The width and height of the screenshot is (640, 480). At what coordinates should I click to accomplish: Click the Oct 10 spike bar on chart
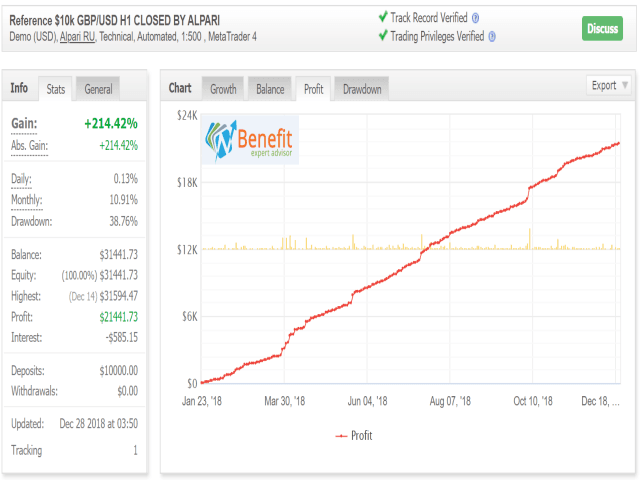click(530, 239)
